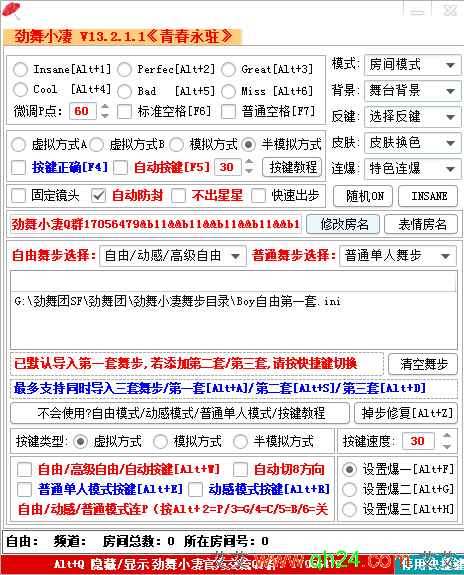Open the 皮肤 dropdown showing 皮肤换色

(413, 143)
